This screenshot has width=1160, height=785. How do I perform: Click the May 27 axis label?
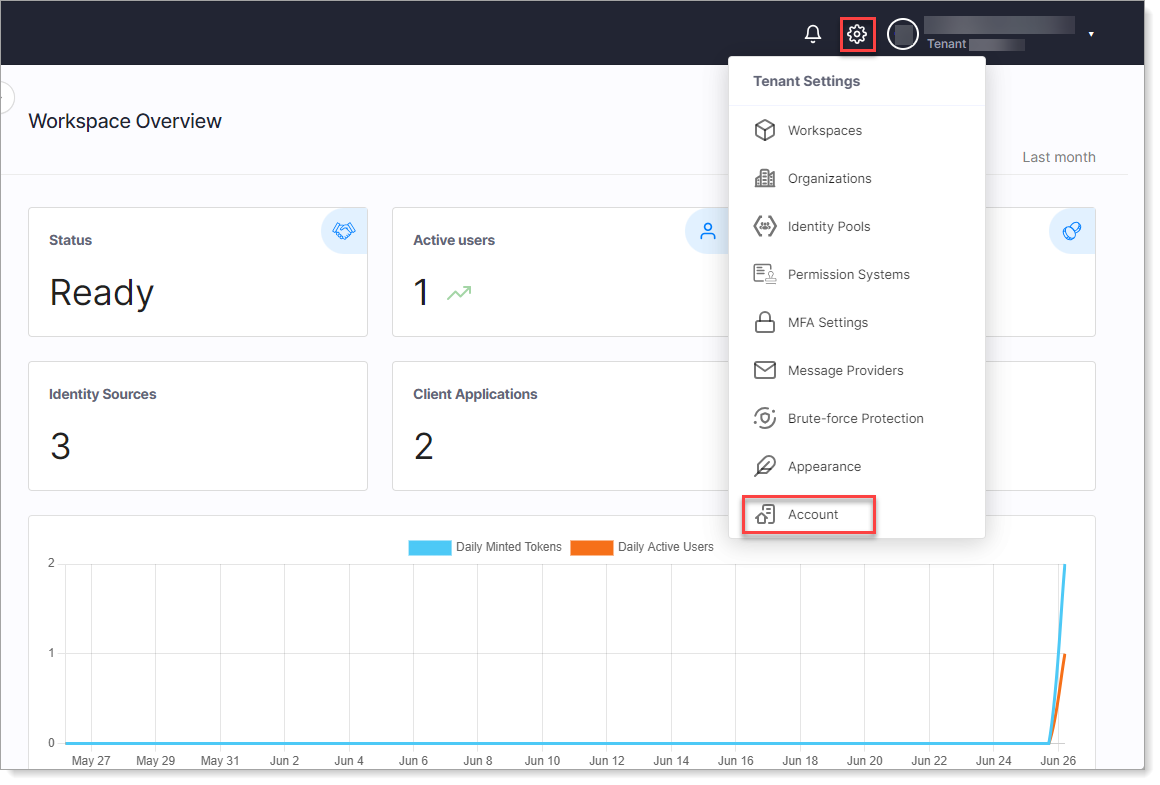[91, 761]
